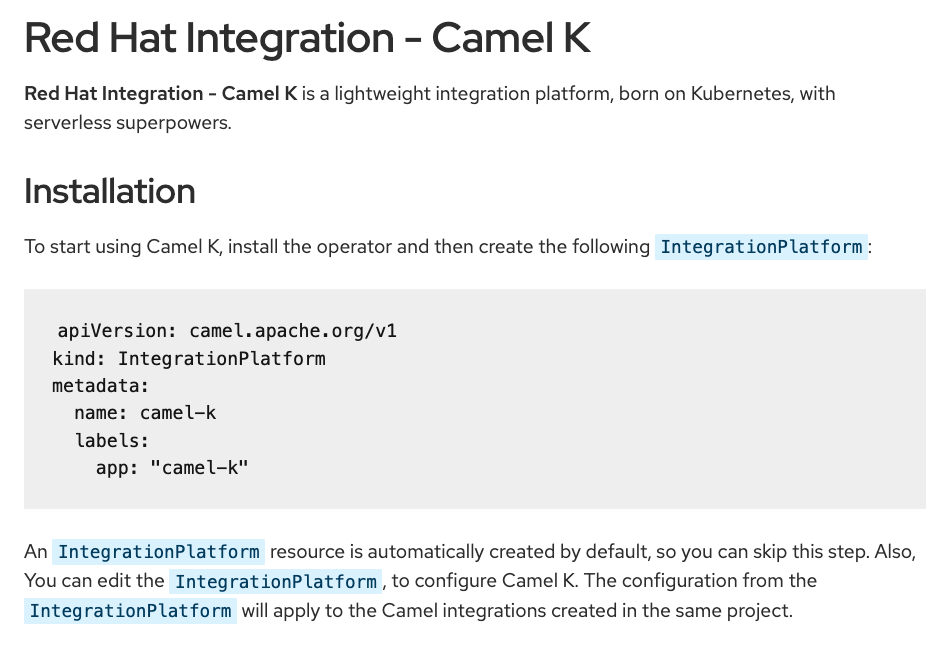The width and height of the screenshot is (945, 647).
Task: Click the "apiVersion: camel.apache.org/v1" code line
Action: [227, 331]
